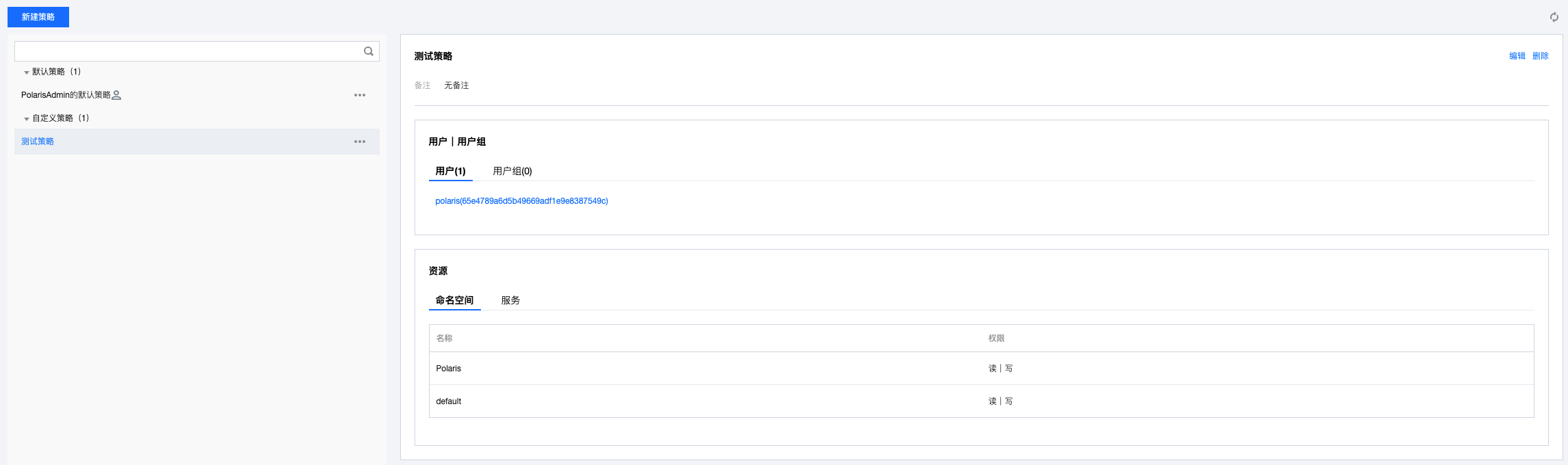Screen dimensions: 1568x465
Task: Click the 删除 link
Action: click(x=1541, y=56)
